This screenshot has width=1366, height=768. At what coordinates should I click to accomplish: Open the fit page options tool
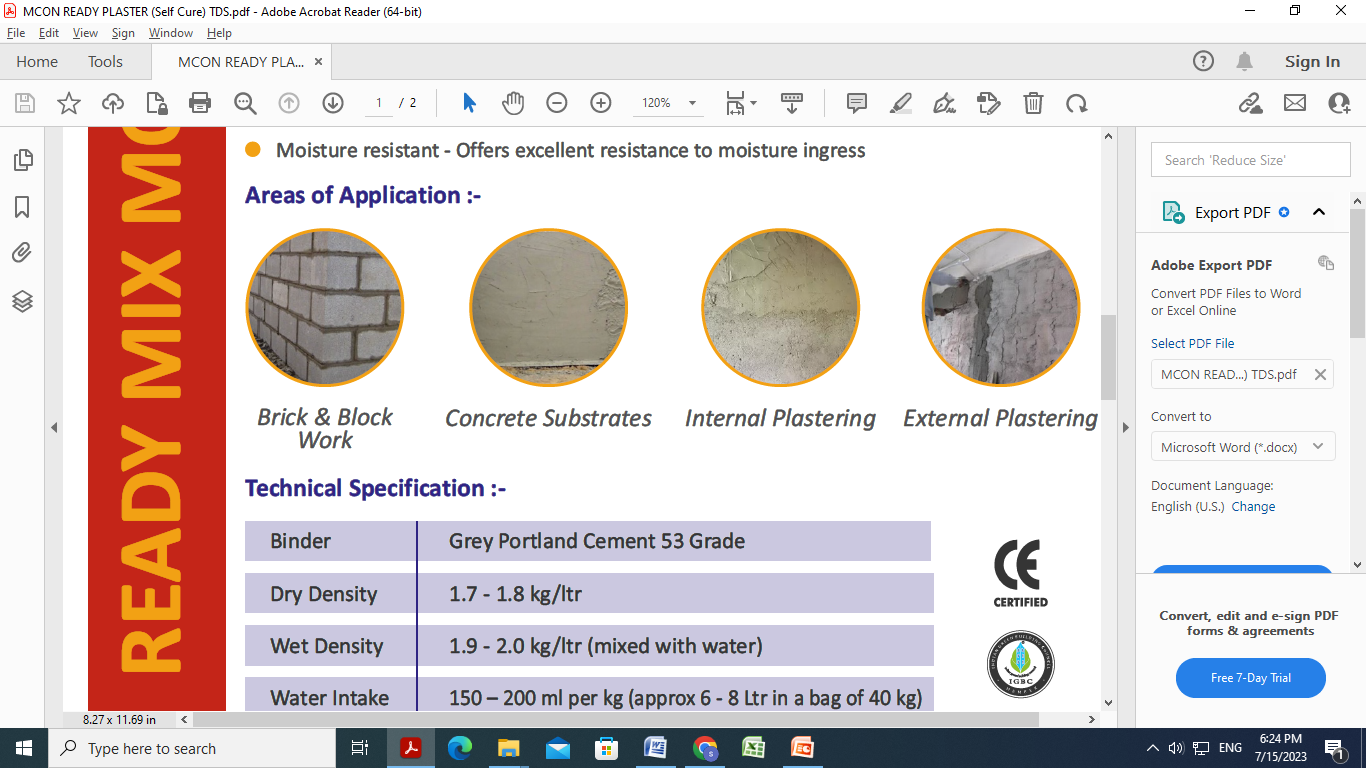click(x=741, y=103)
